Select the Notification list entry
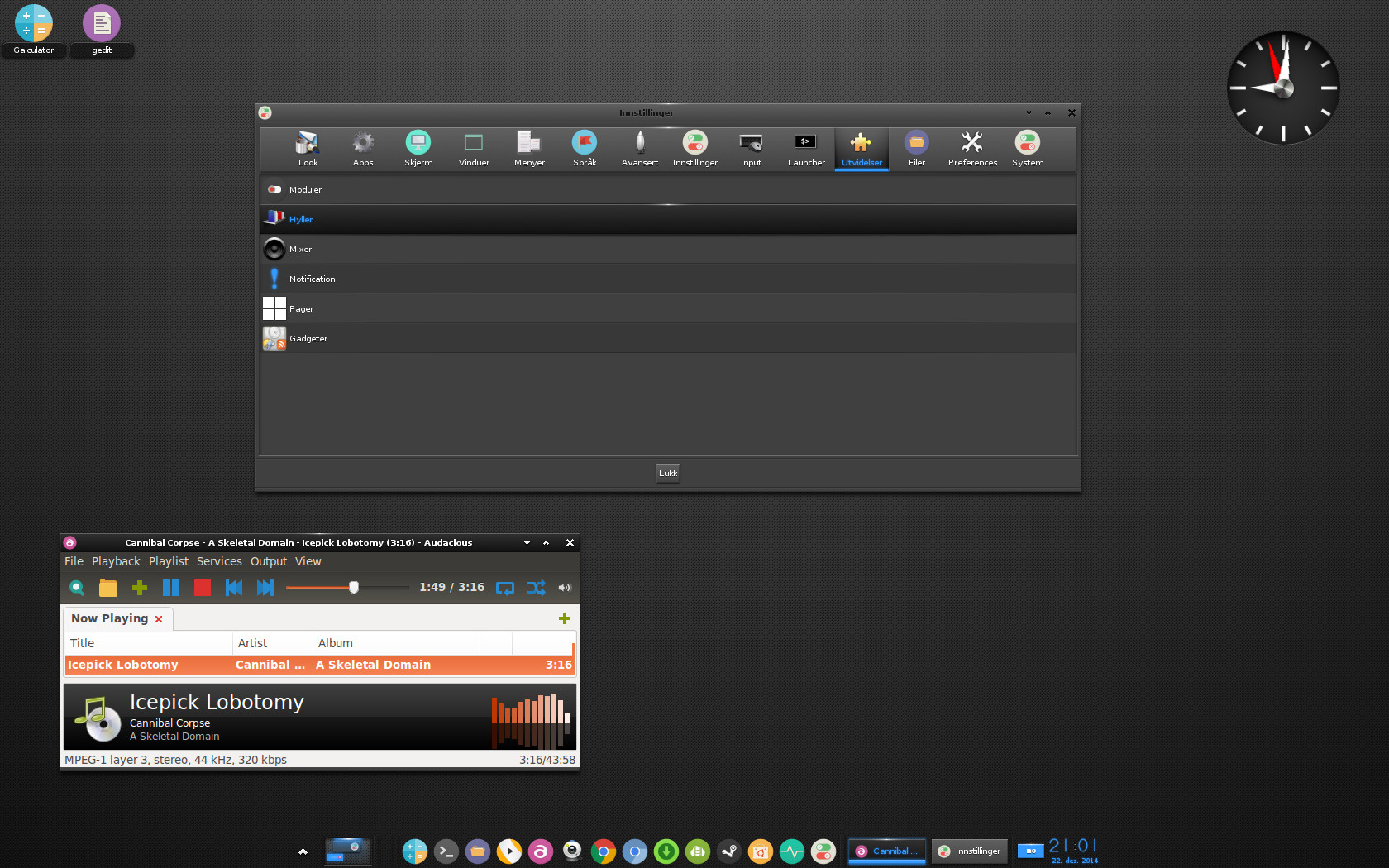The image size is (1389, 868). 668,279
